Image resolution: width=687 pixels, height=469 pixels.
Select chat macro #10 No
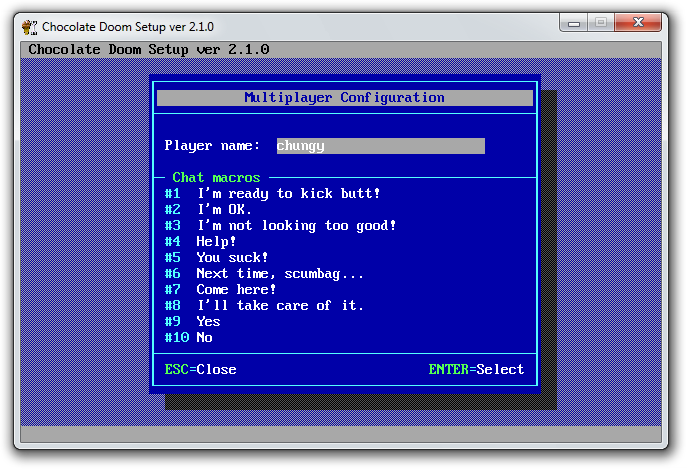pos(204,338)
